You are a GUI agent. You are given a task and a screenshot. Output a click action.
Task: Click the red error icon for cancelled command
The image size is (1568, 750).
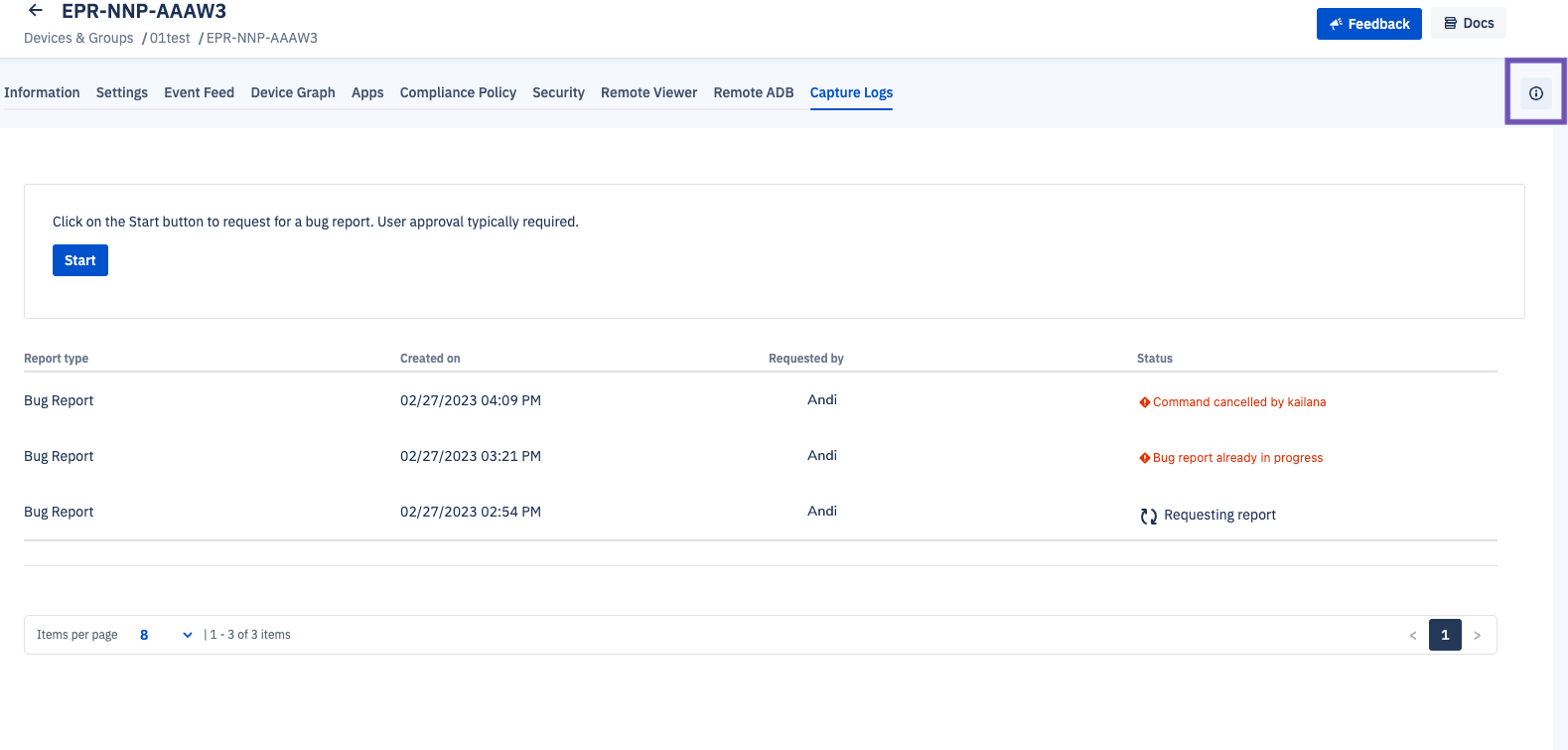coord(1144,402)
